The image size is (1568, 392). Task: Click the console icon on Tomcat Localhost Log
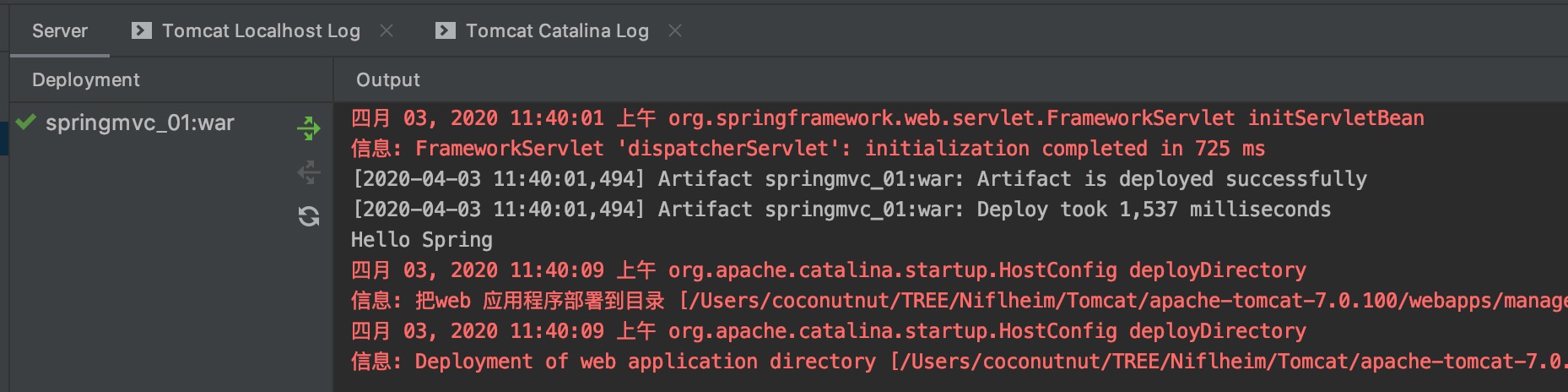point(142,31)
